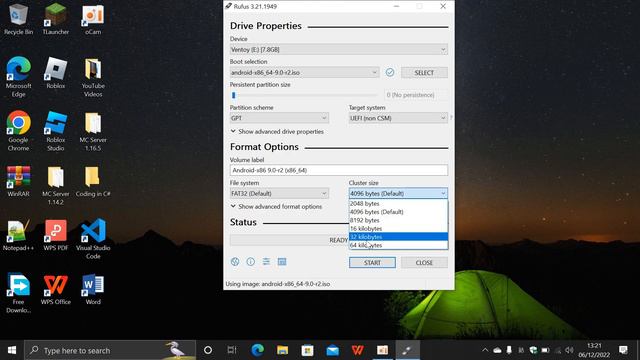640x360 pixels.
Task: Open Google Chrome desktop shortcut
Action: [18, 131]
